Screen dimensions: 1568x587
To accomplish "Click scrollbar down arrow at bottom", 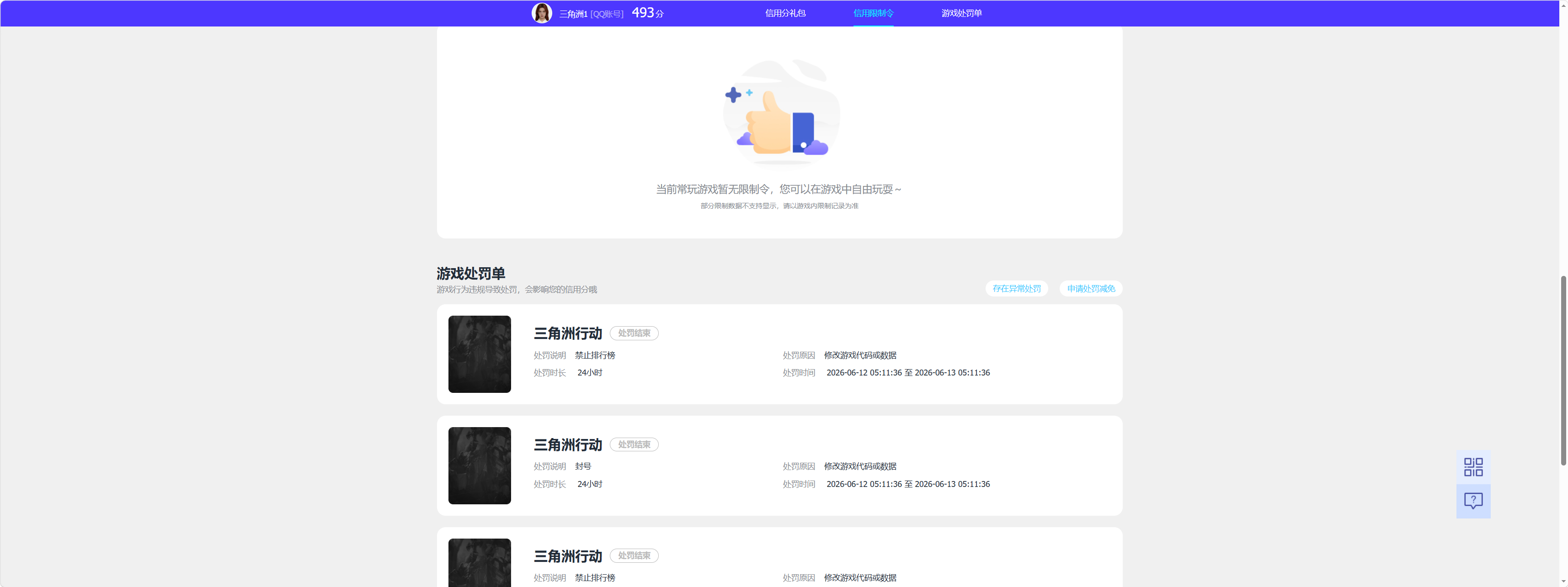I will tap(1563, 582).
